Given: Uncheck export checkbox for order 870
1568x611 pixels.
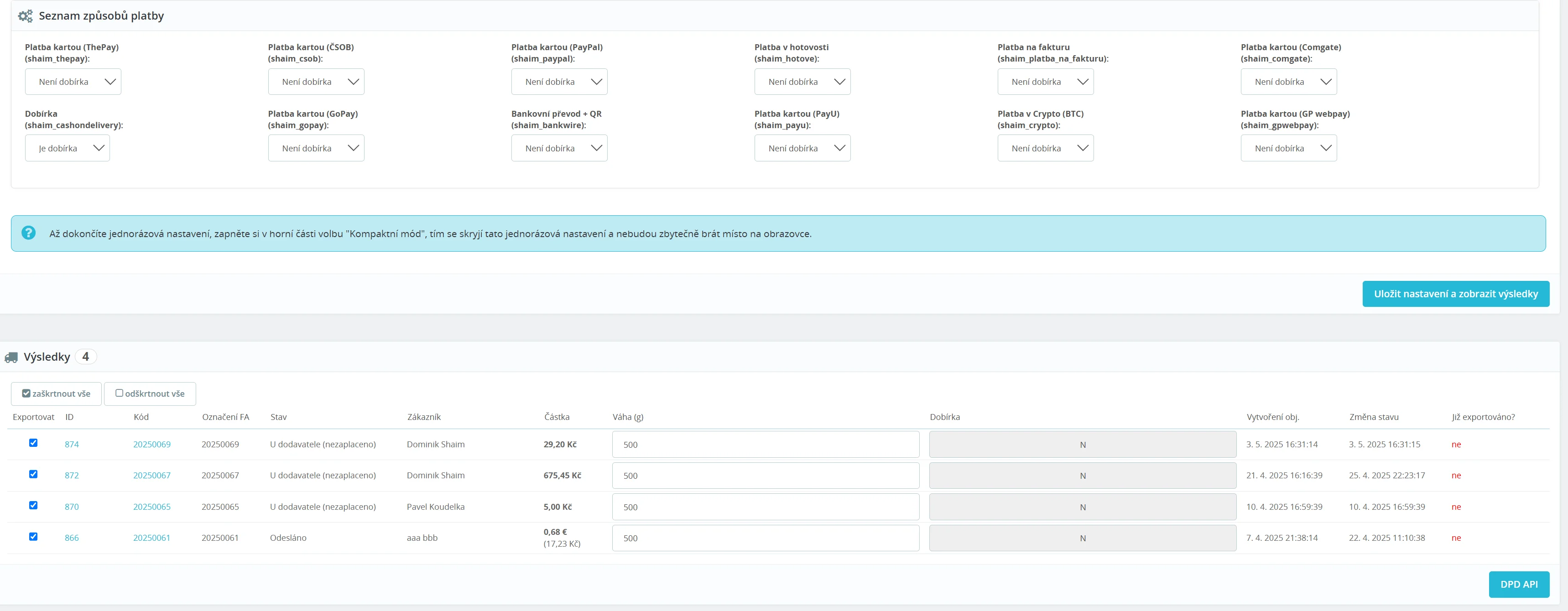Looking at the screenshot, I should coord(33,506).
